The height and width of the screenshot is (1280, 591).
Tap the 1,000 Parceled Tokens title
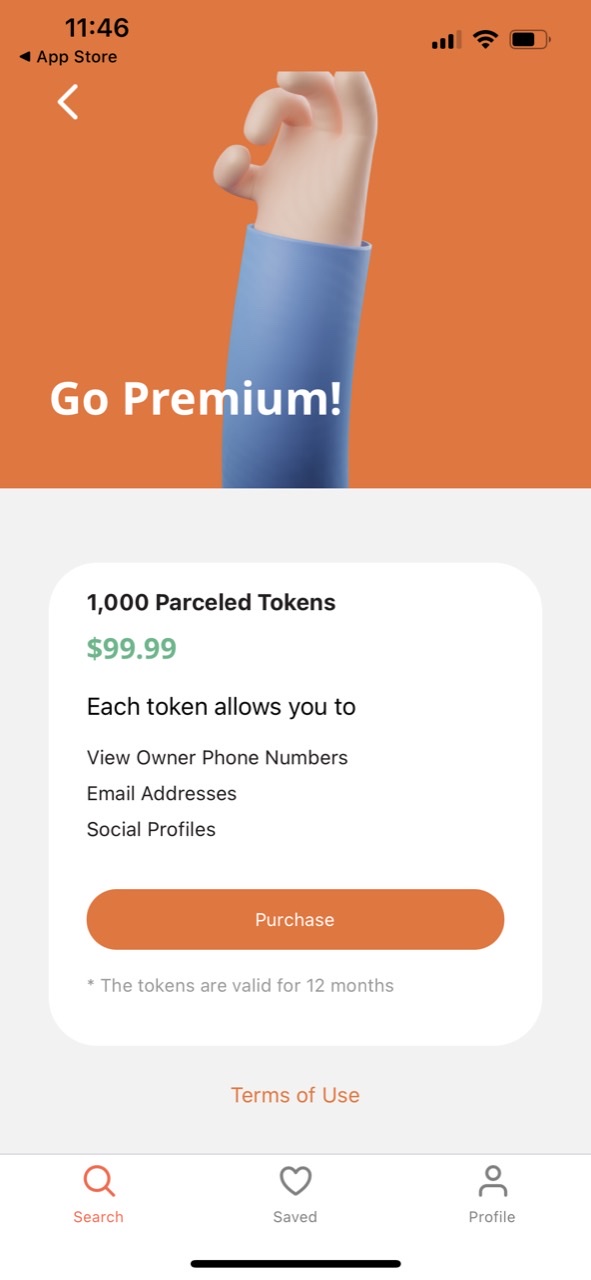(x=211, y=603)
